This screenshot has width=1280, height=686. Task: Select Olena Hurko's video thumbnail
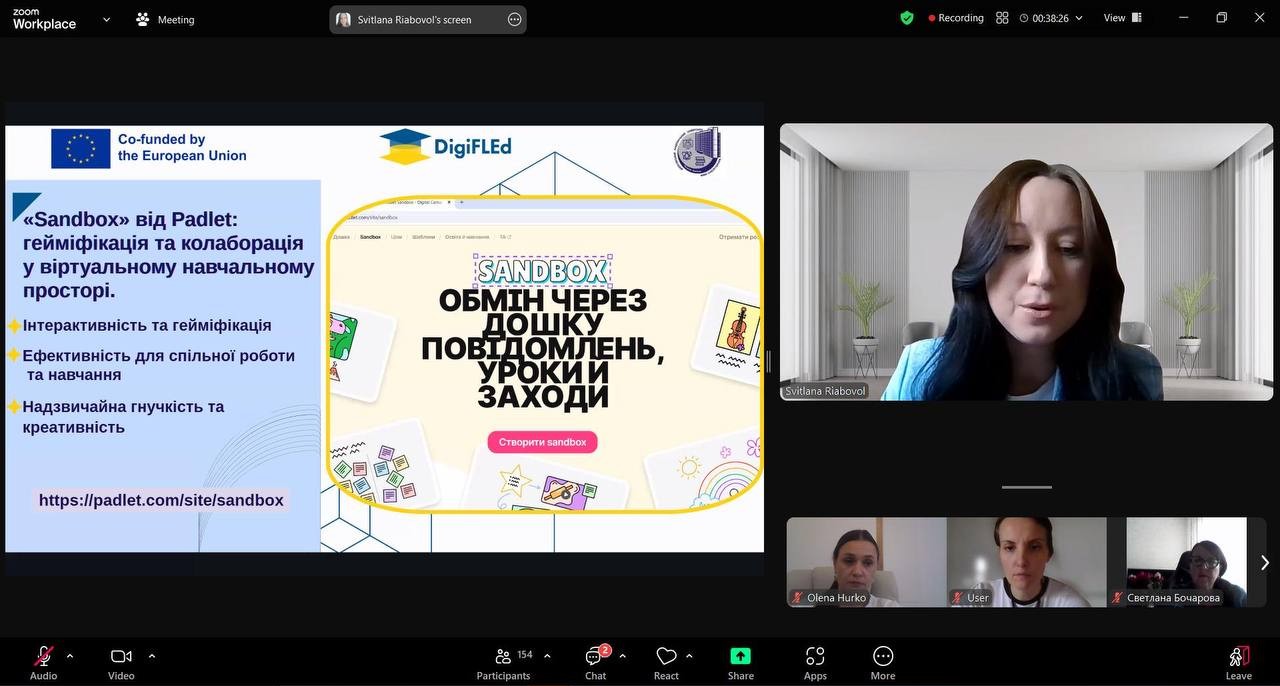865,561
